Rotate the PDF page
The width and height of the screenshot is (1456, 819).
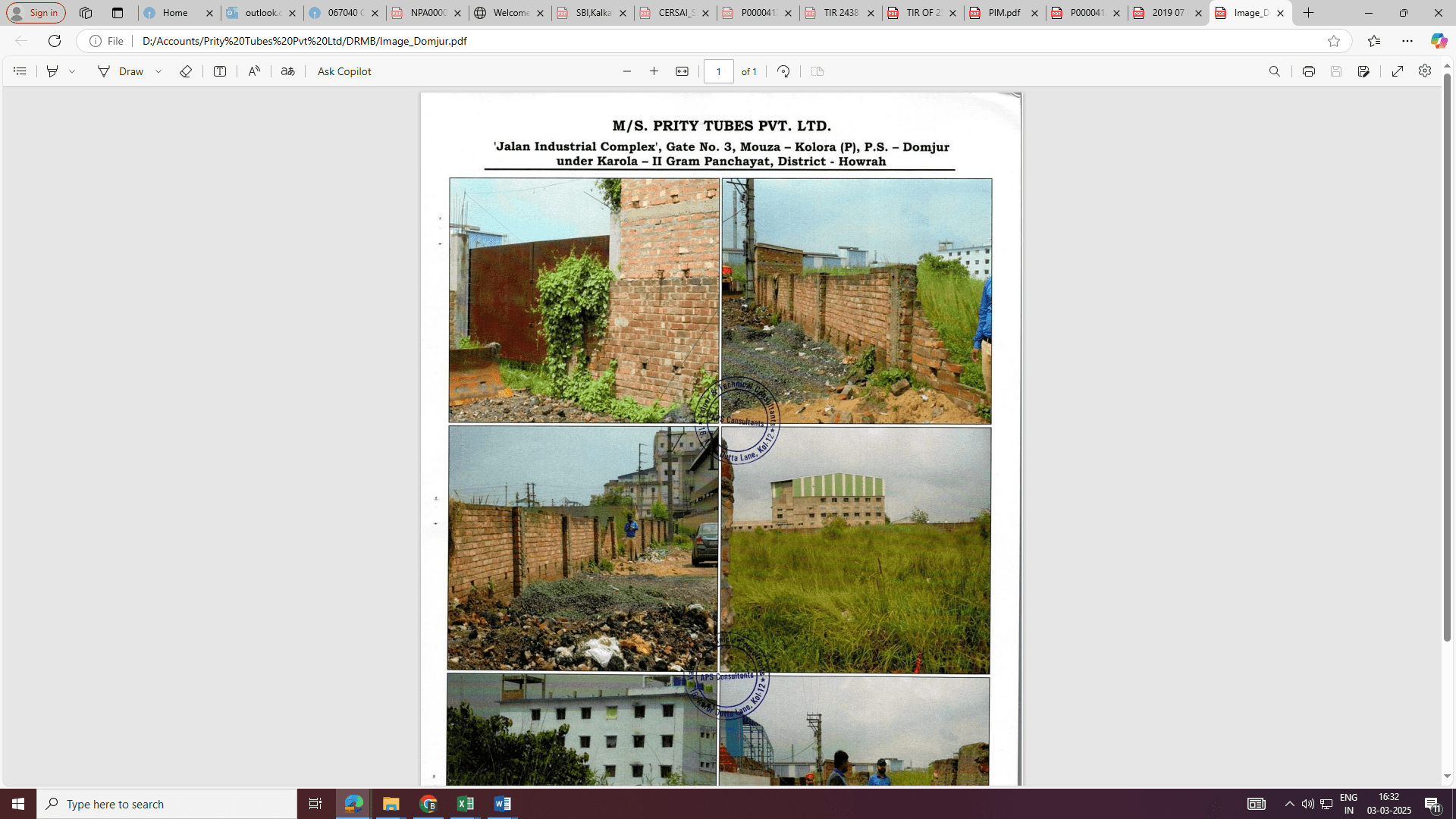[x=783, y=71]
